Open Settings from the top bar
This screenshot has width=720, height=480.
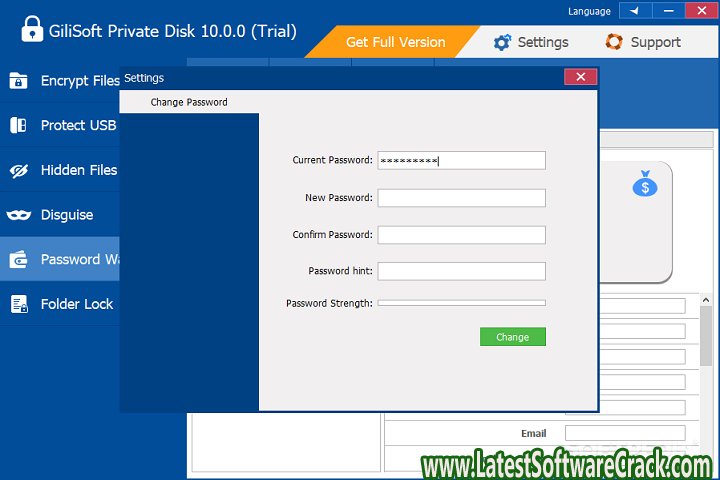coord(531,42)
